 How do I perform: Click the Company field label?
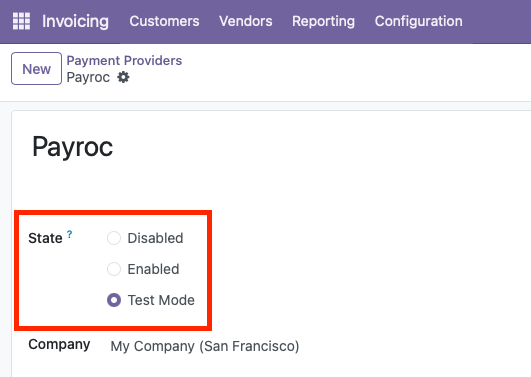(59, 344)
